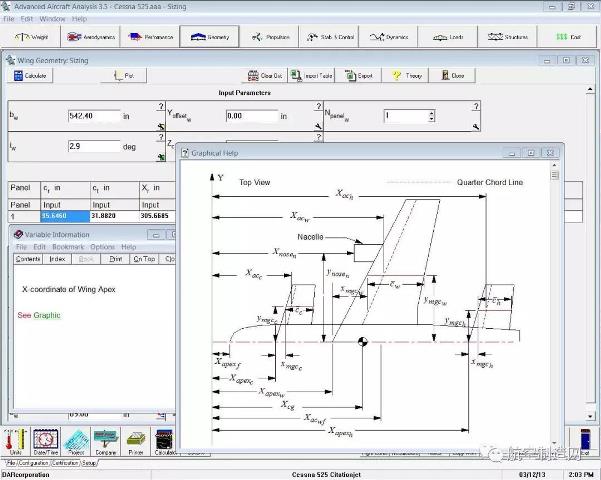Viewport: 601px width, 480px height.
Task: Click the question mark for wing span bw
Action: click(x=161, y=106)
